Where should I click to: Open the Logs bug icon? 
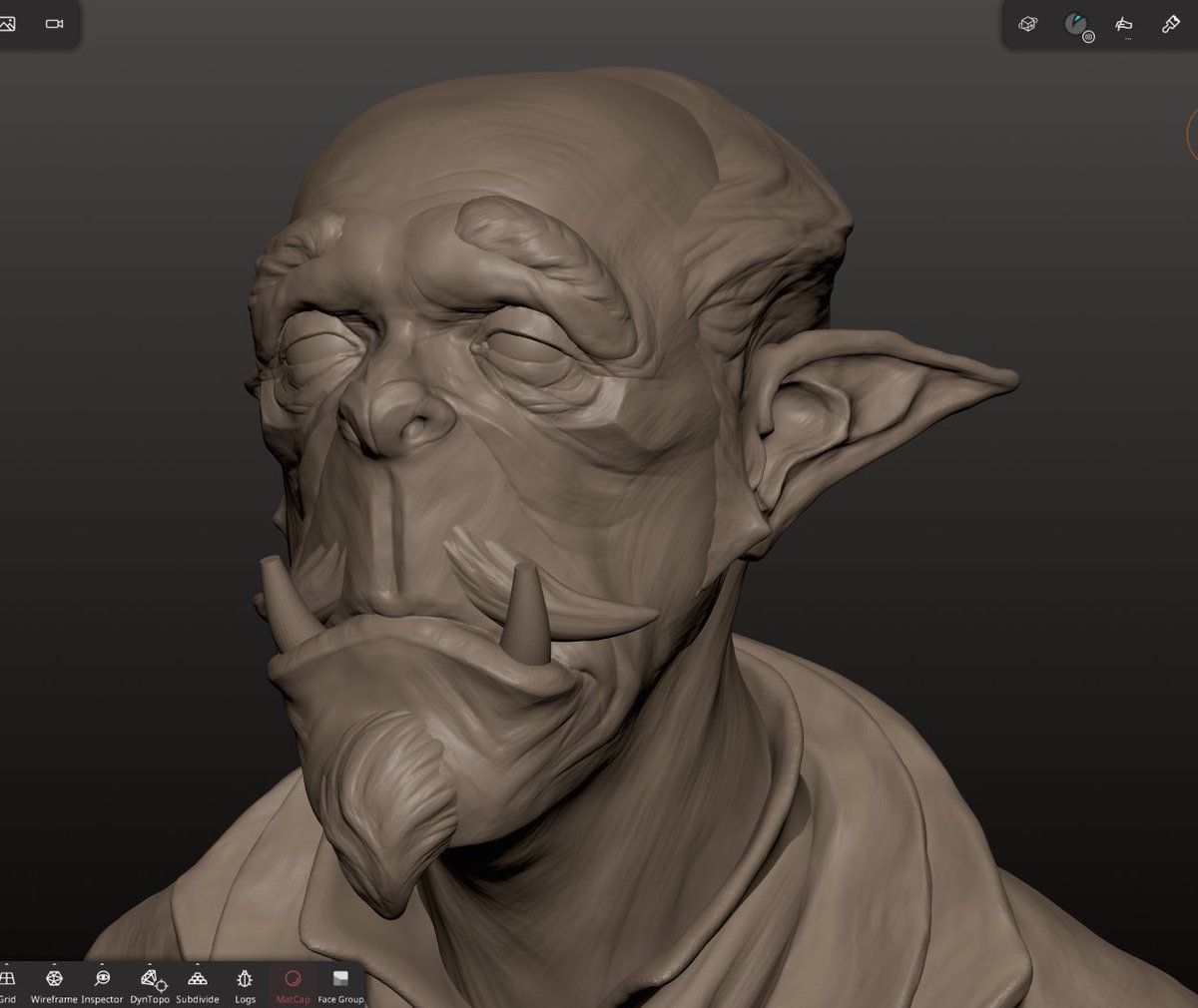click(x=246, y=984)
